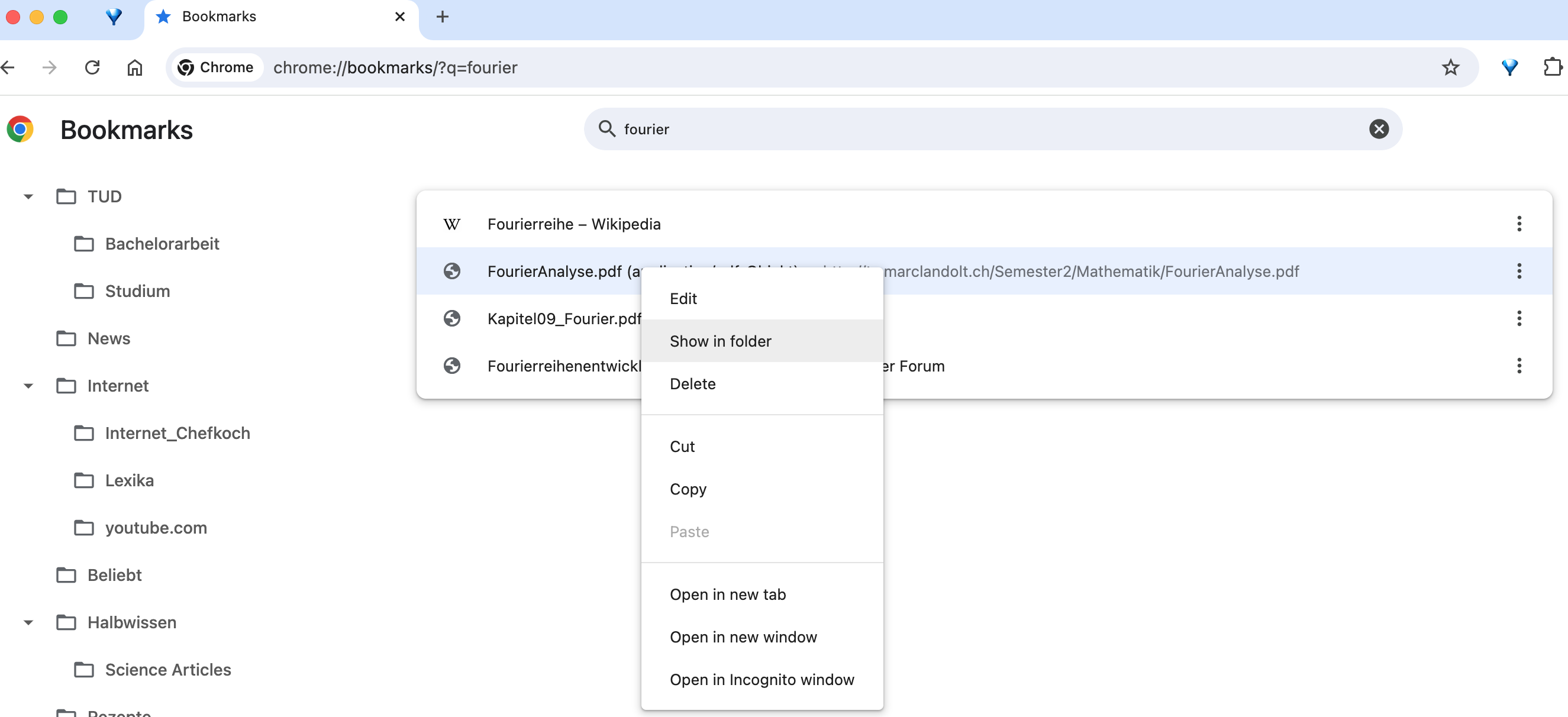Open three-dot menu for Kapitel09_Fourier.pdf
This screenshot has width=1568, height=717.
(1519, 318)
